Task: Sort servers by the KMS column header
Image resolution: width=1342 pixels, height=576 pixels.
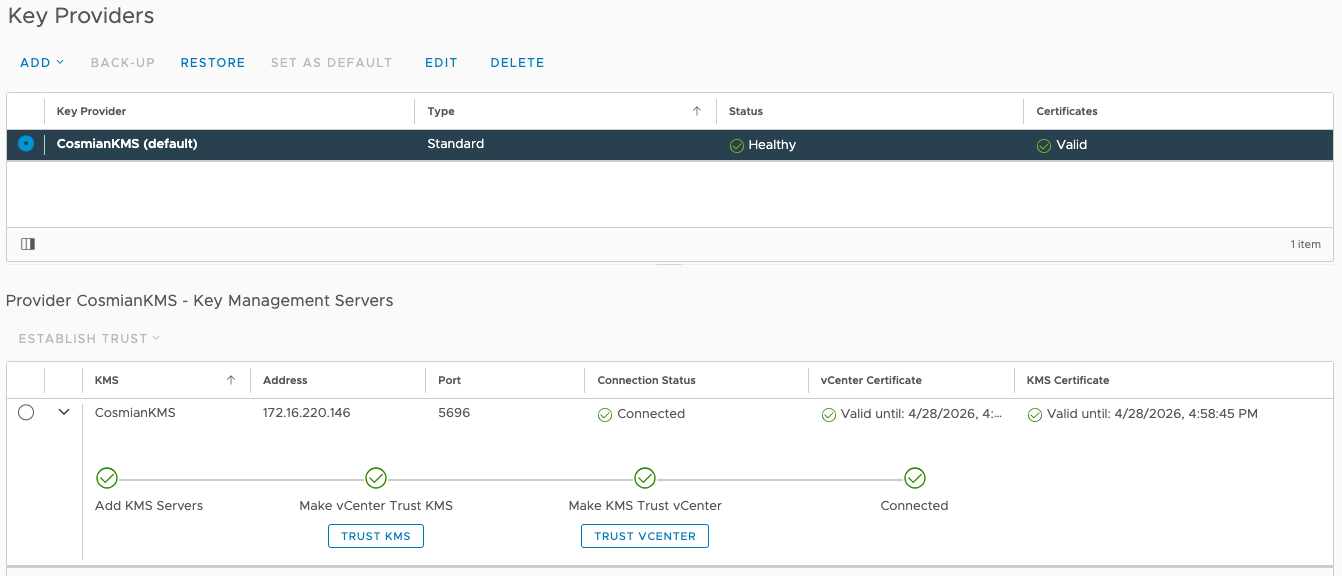Action: [x=107, y=380]
